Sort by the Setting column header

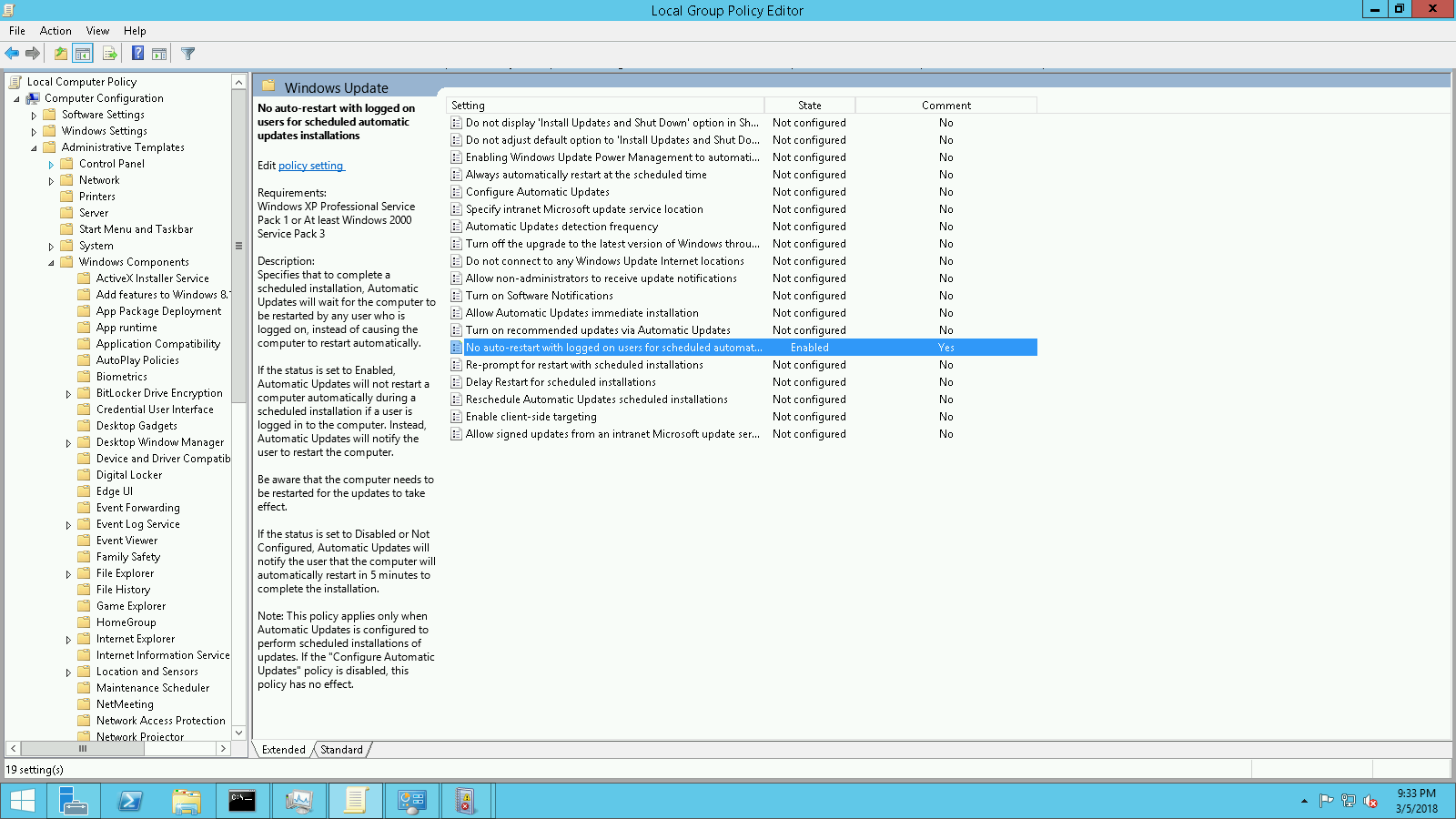point(605,106)
